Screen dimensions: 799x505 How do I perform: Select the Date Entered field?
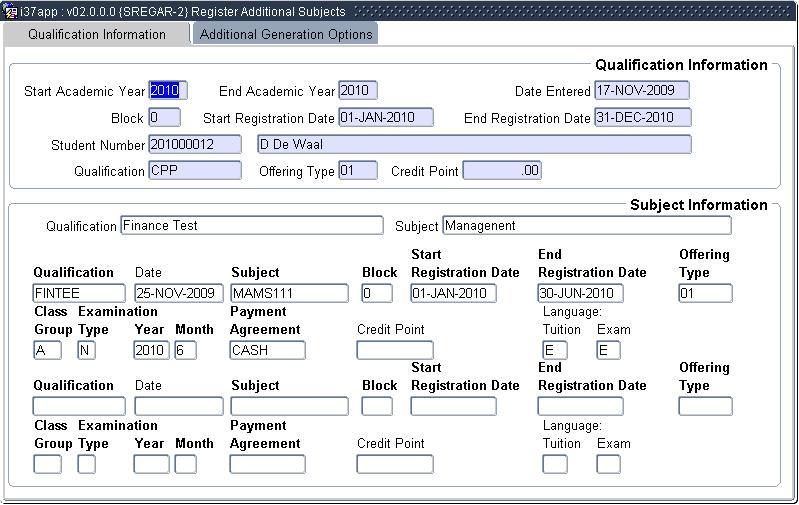[641, 91]
